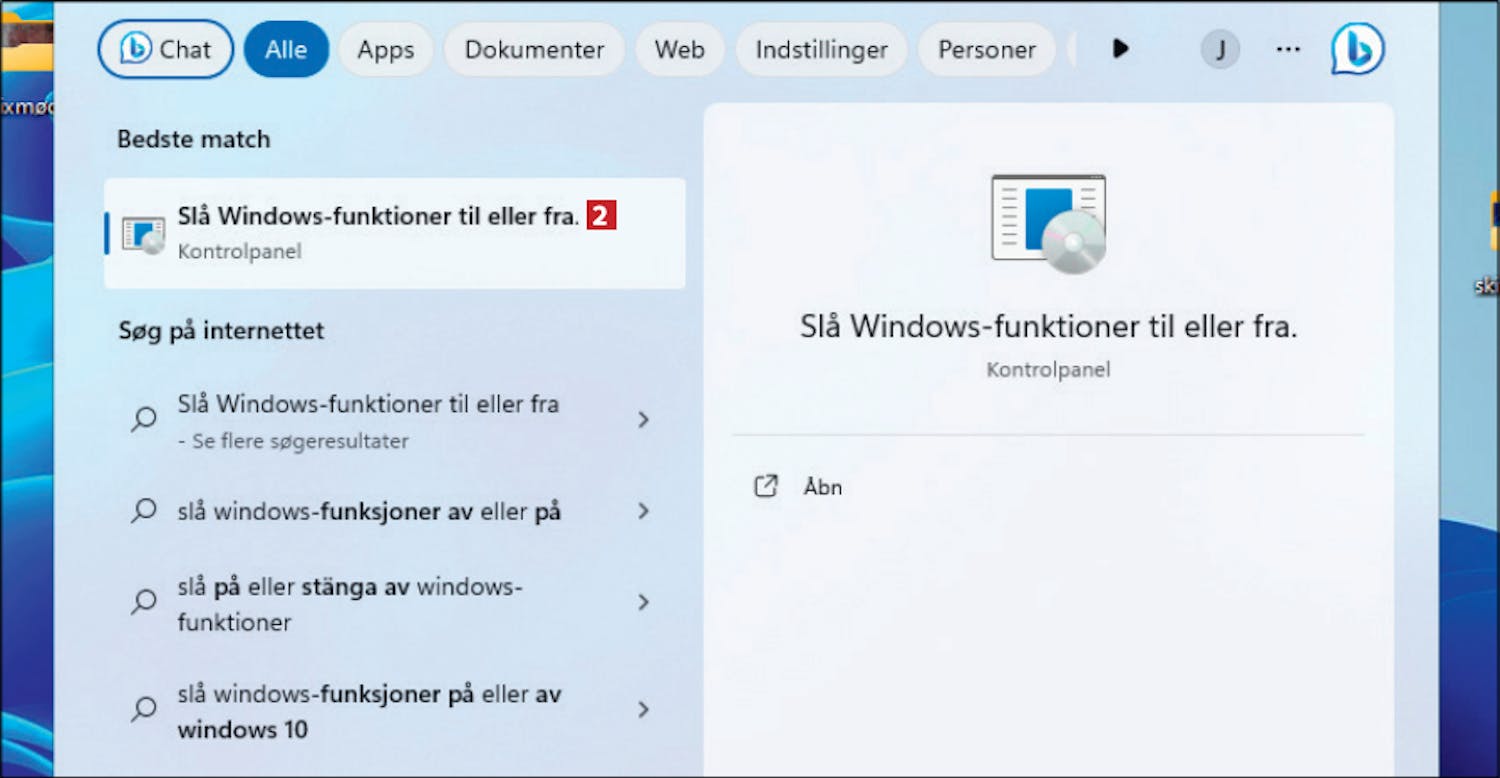Viewport: 1500px width, 778px height.
Task: Switch to the Indstillinger filter tab
Action: [821, 49]
